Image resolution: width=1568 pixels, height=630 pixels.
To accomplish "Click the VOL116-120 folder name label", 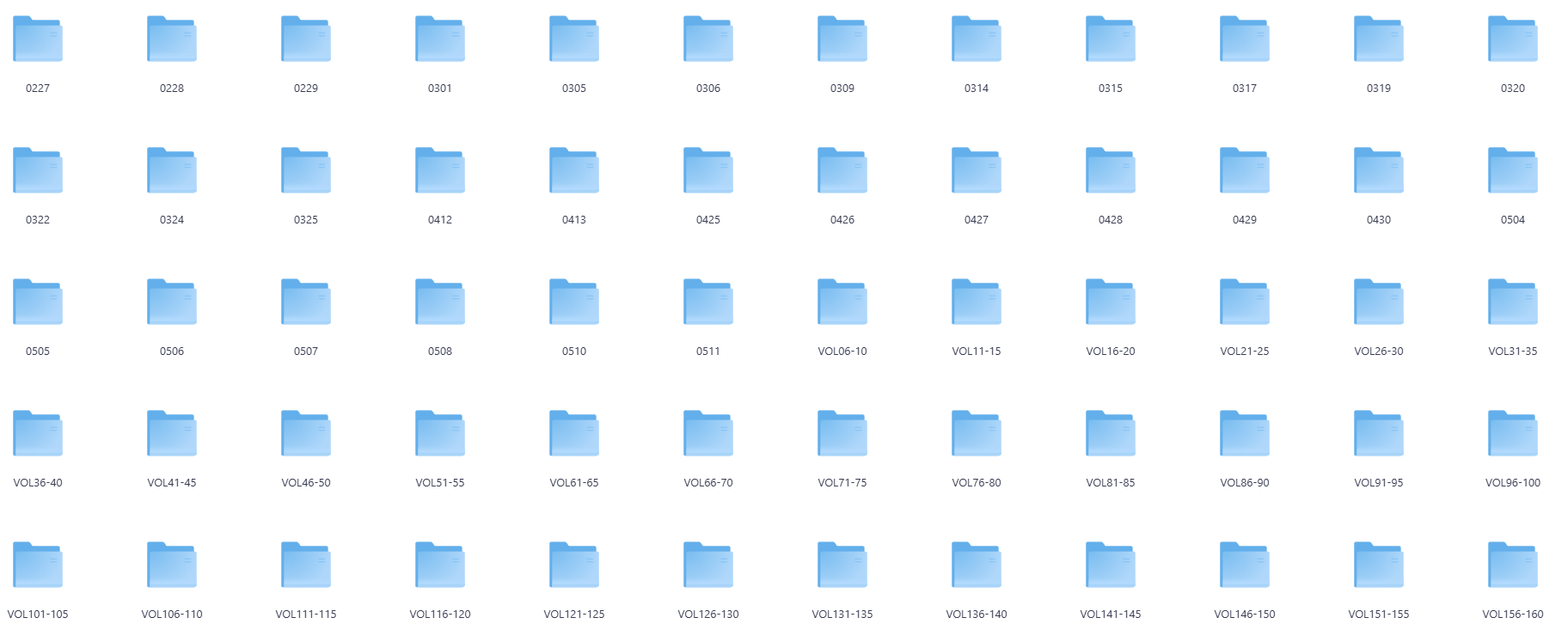I will click(x=440, y=615).
